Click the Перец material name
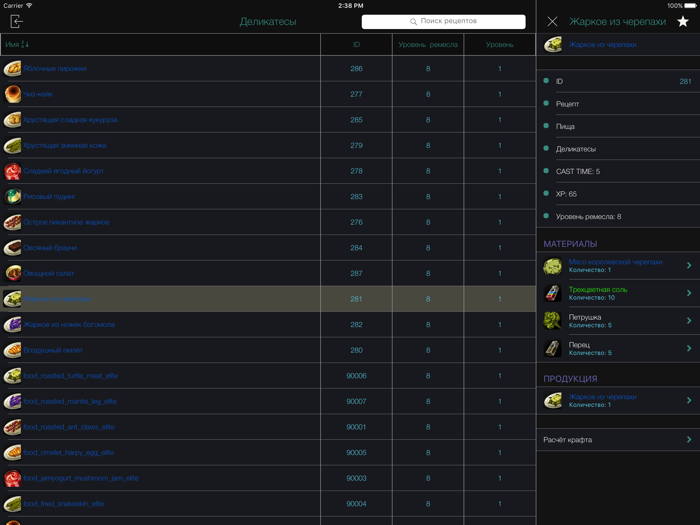 coord(579,345)
